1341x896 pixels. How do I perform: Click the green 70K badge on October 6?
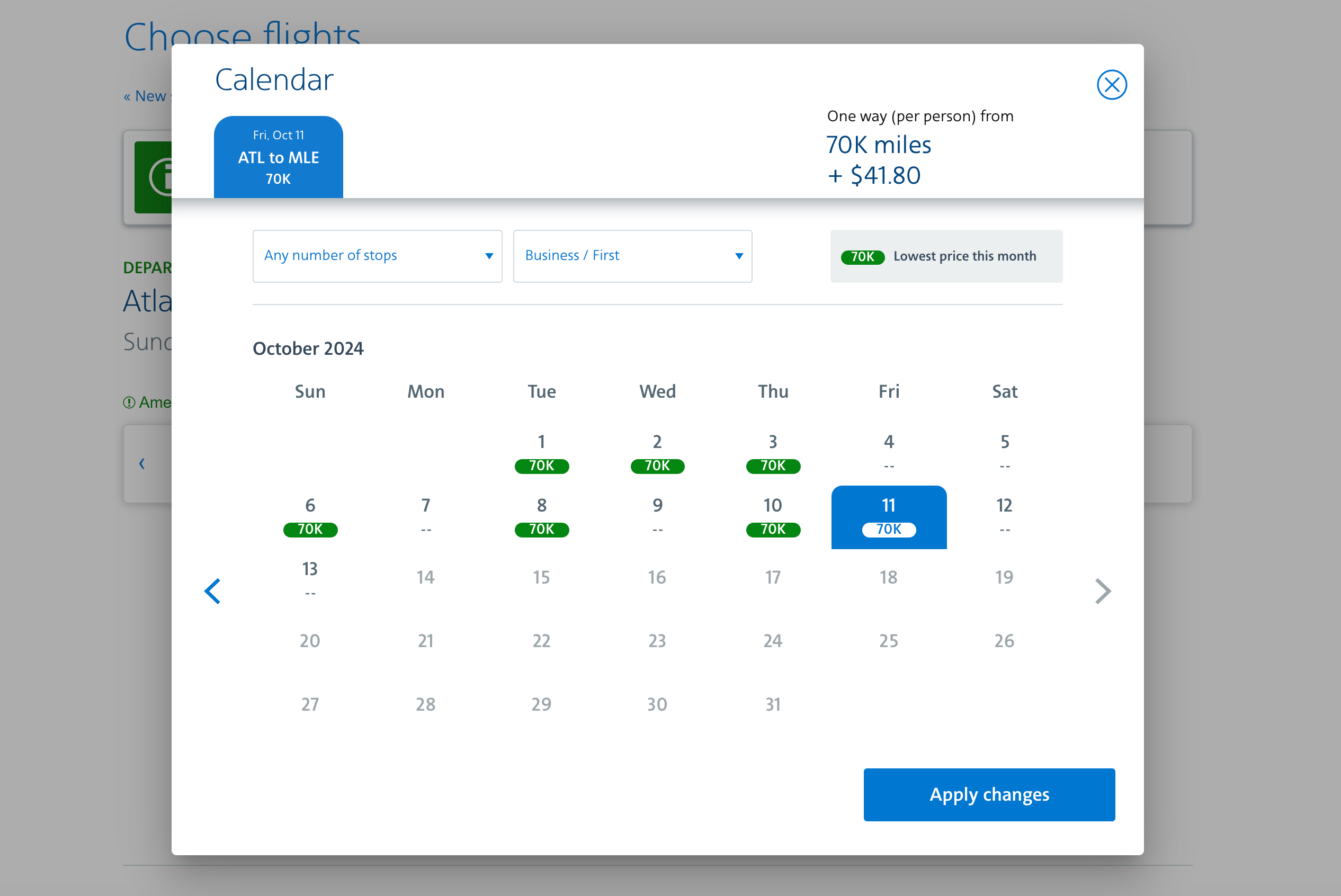pyautogui.click(x=310, y=529)
